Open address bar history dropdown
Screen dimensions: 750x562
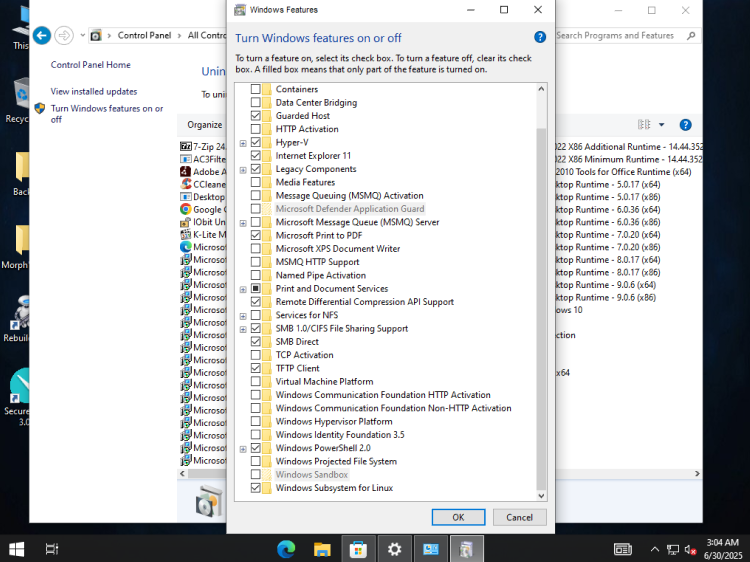coord(82,35)
